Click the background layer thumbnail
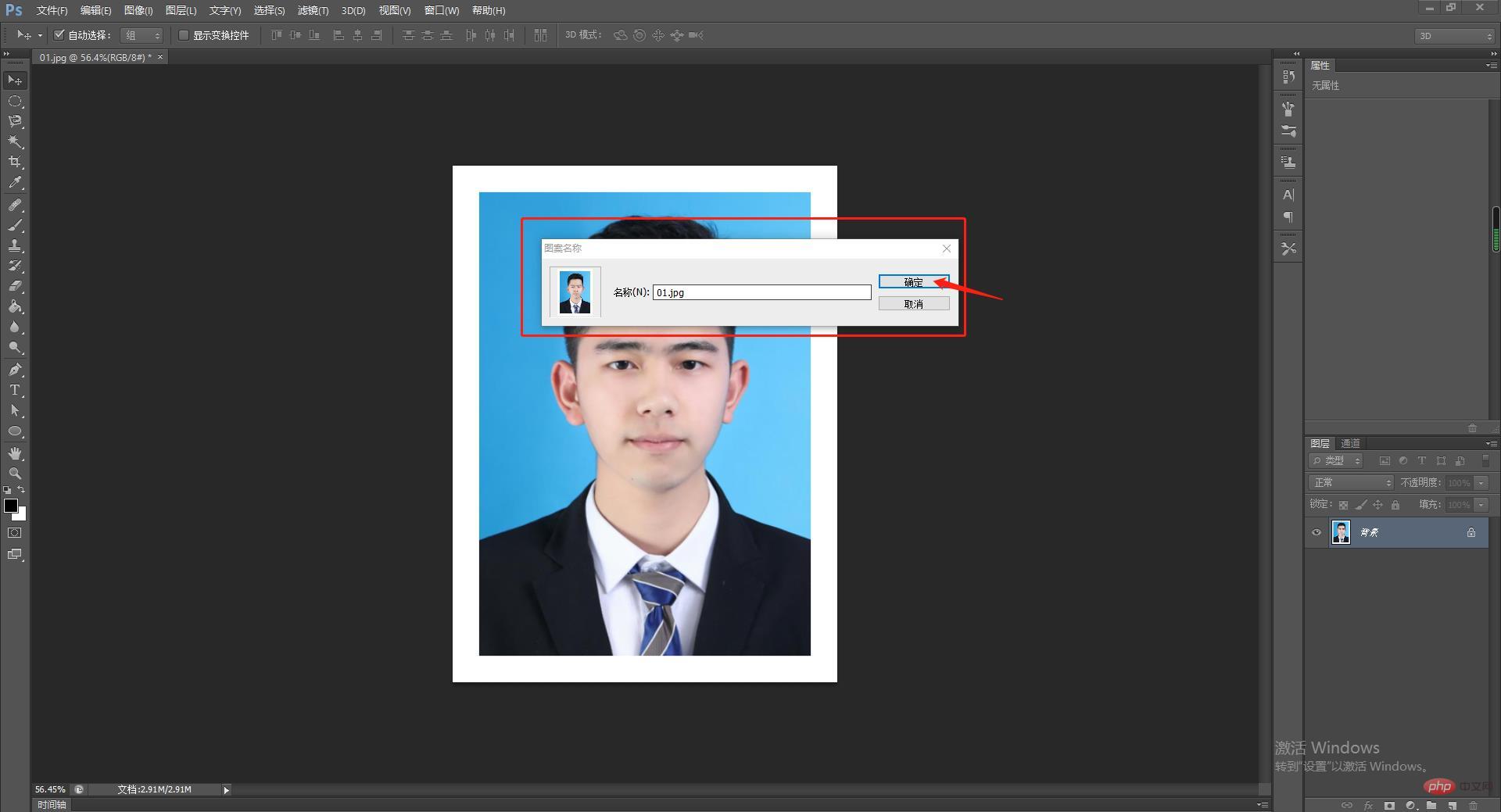The height and width of the screenshot is (812, 1501). pyautogui.click(x=1341, y=532)
